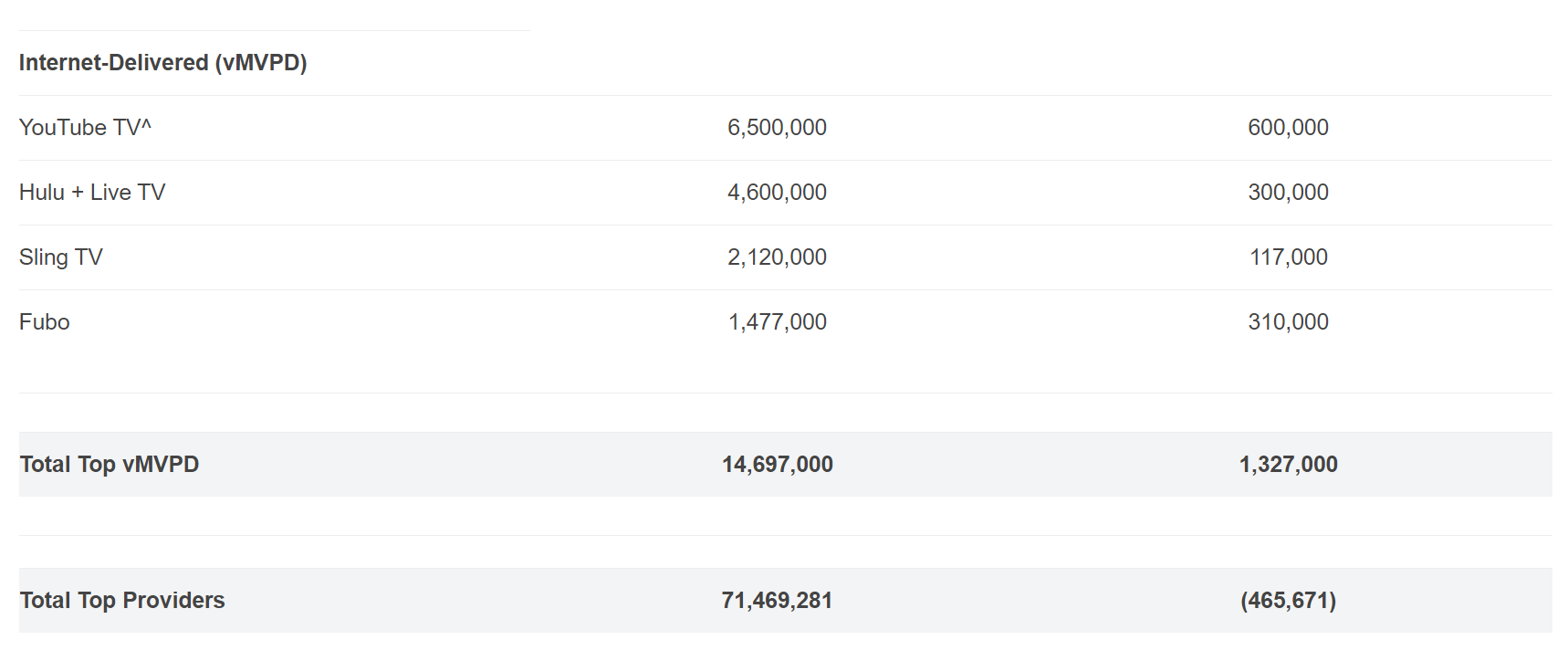The height and width of the screenshot is (661, 1568).
Task: Click Hulu subscriber count 4,600,000
Action: (x=777, y=193)
